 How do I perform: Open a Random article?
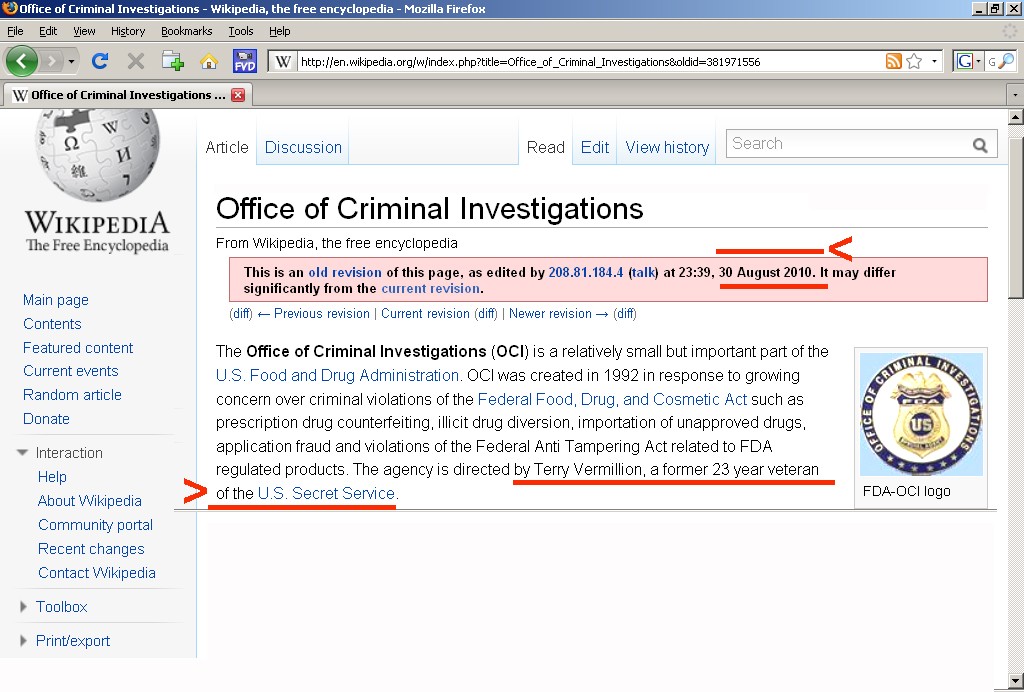72,395
